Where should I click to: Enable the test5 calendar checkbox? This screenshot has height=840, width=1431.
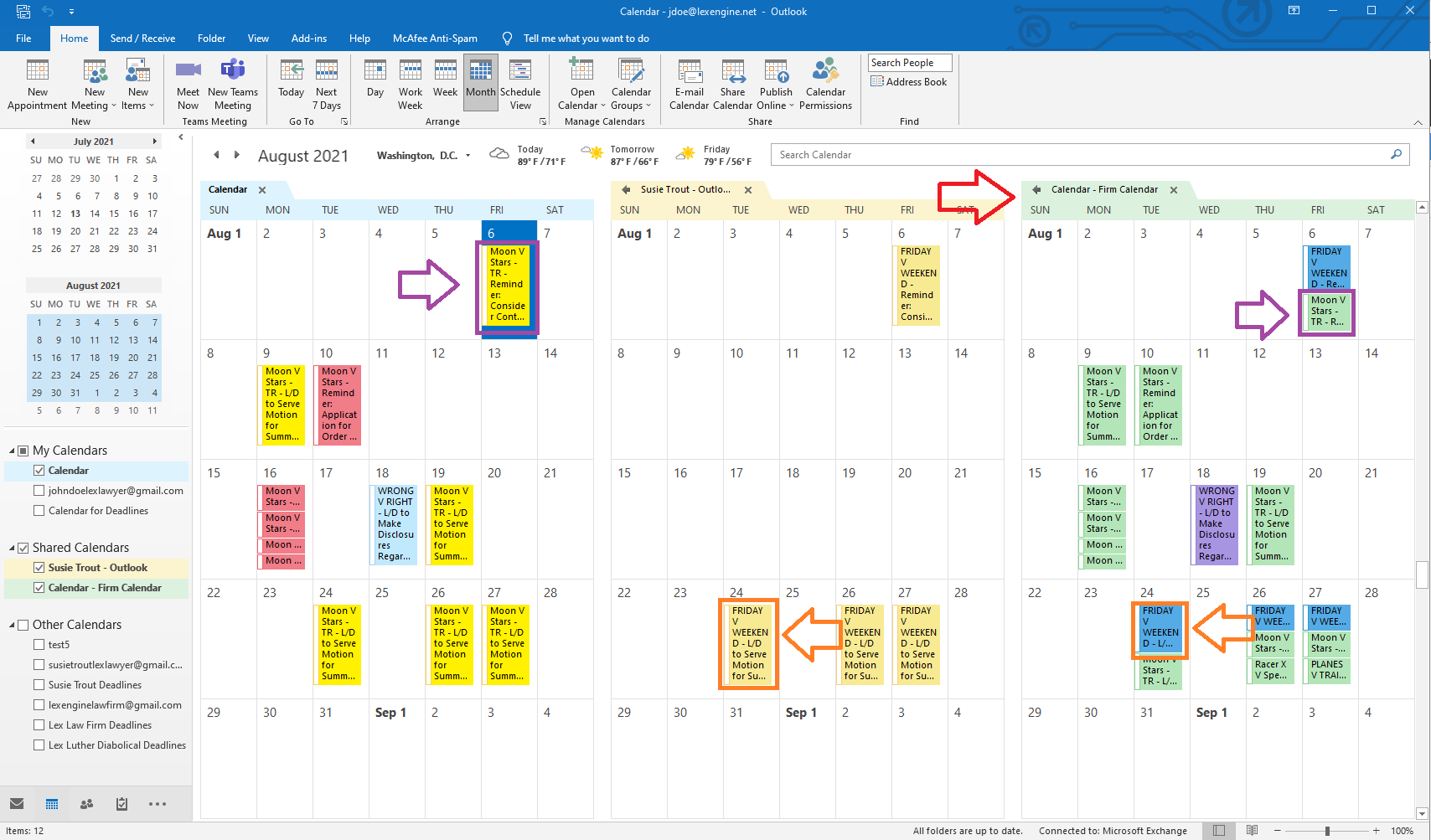[39, 644]
